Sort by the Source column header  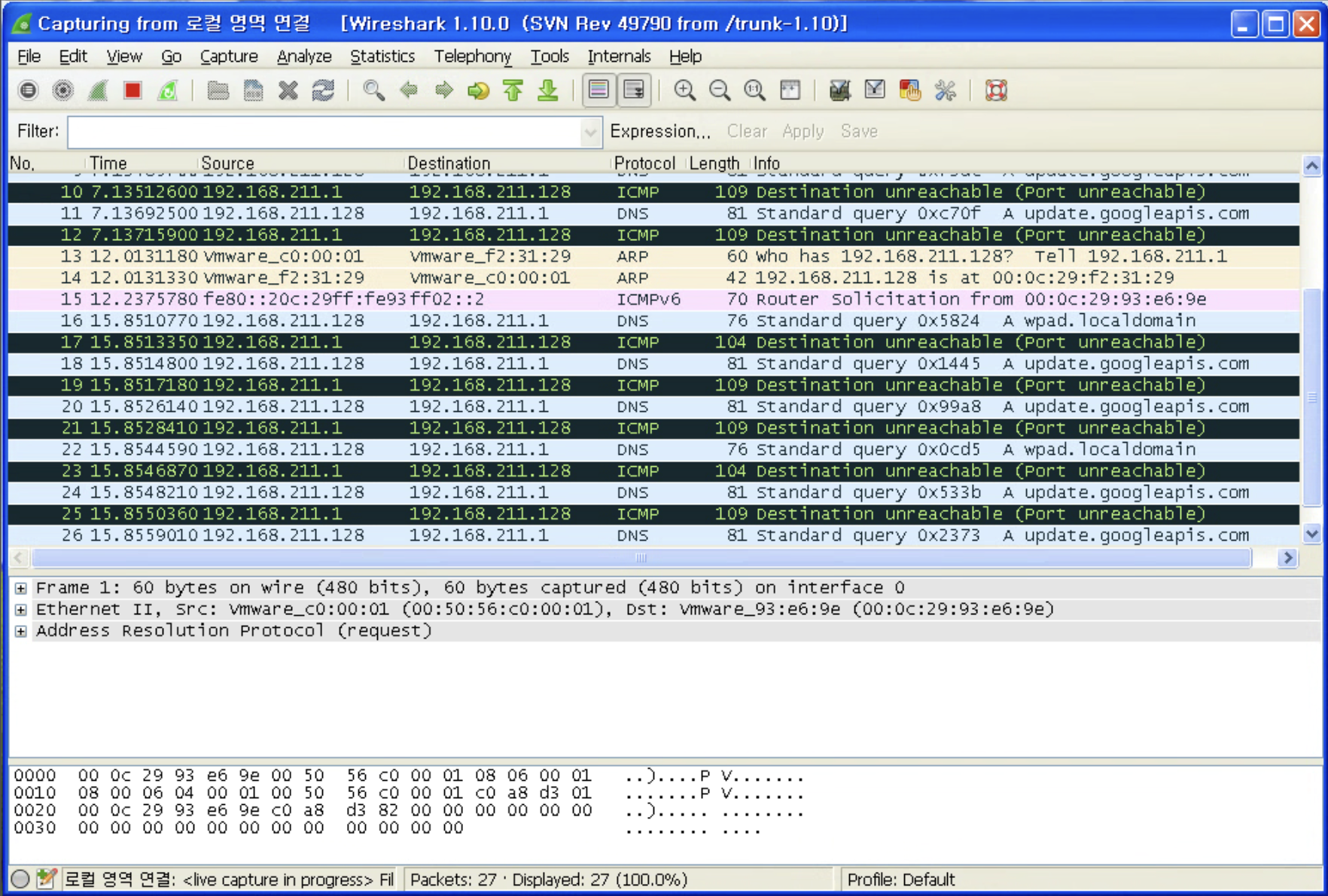click(300, 163)
